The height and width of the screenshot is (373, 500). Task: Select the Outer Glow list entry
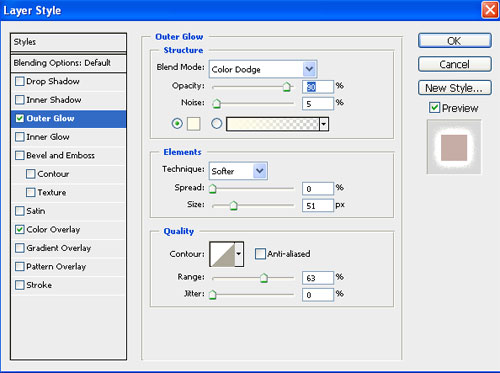pyautogui.click(x=68, y=119)
